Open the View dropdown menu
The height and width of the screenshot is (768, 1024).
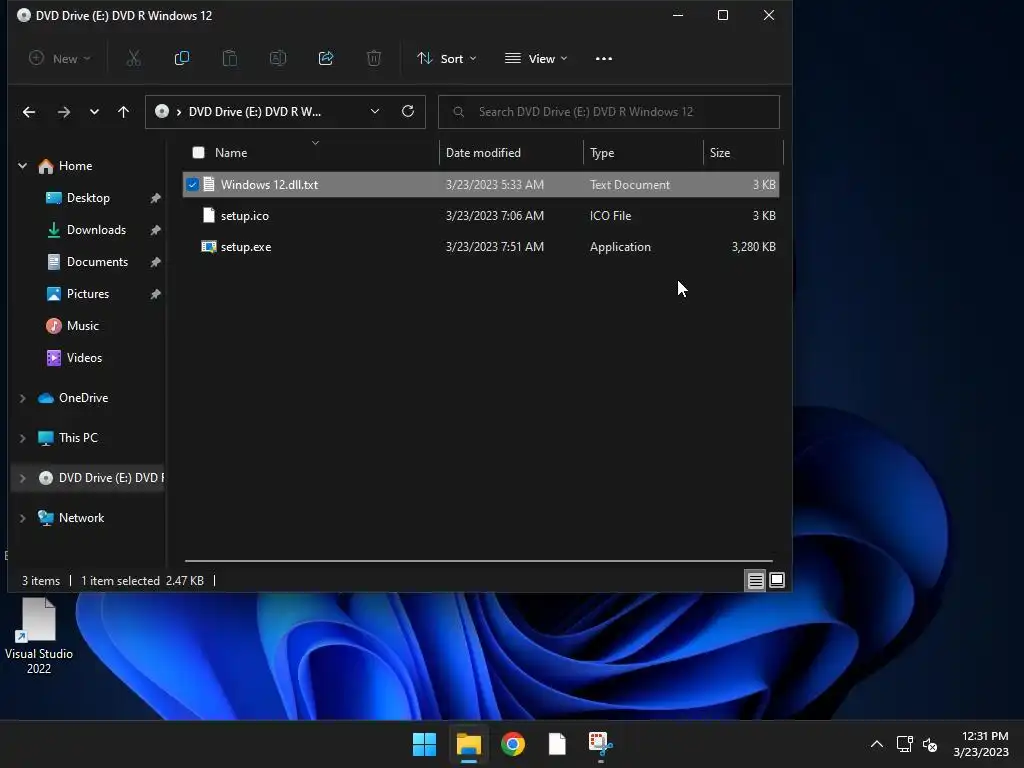(x=536, y=59)
